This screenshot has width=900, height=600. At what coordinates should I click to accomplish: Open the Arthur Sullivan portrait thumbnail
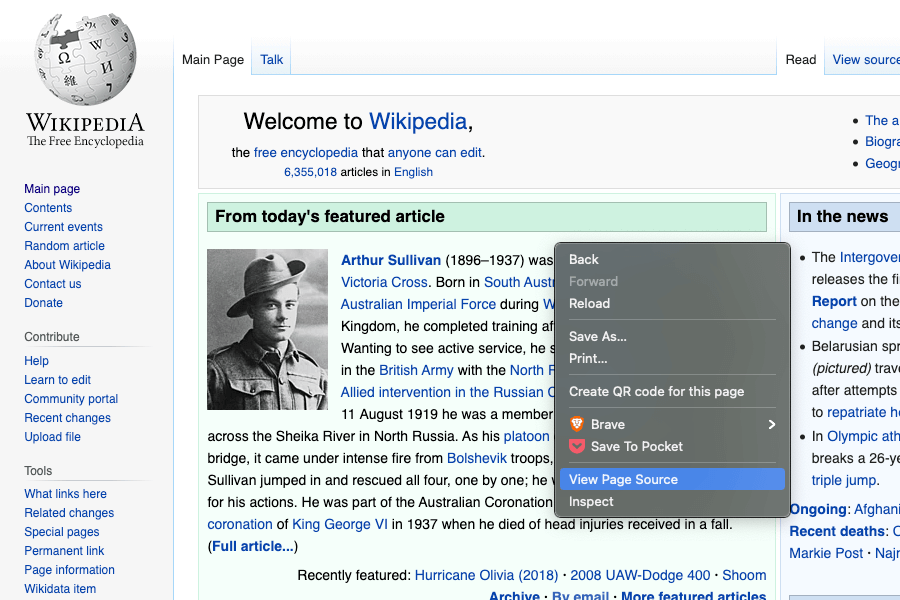(x=267, y=329)
